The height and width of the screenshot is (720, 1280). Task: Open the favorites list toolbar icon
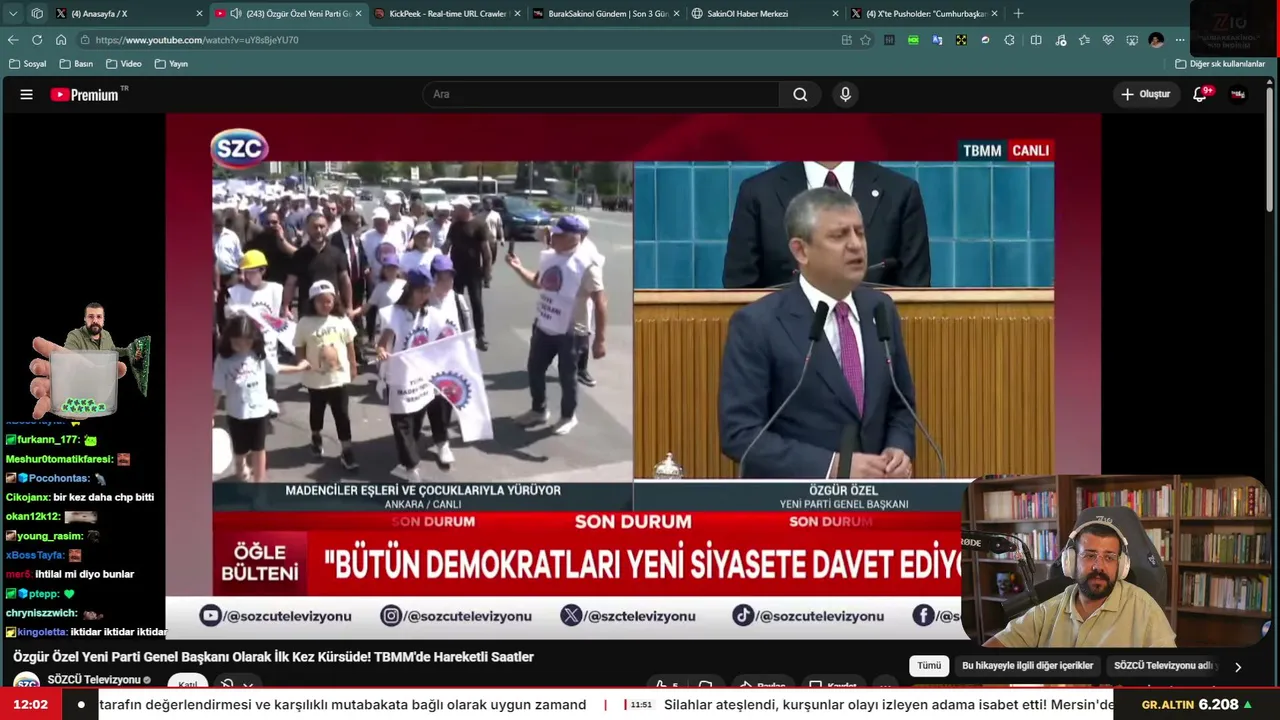(1084, 40)
